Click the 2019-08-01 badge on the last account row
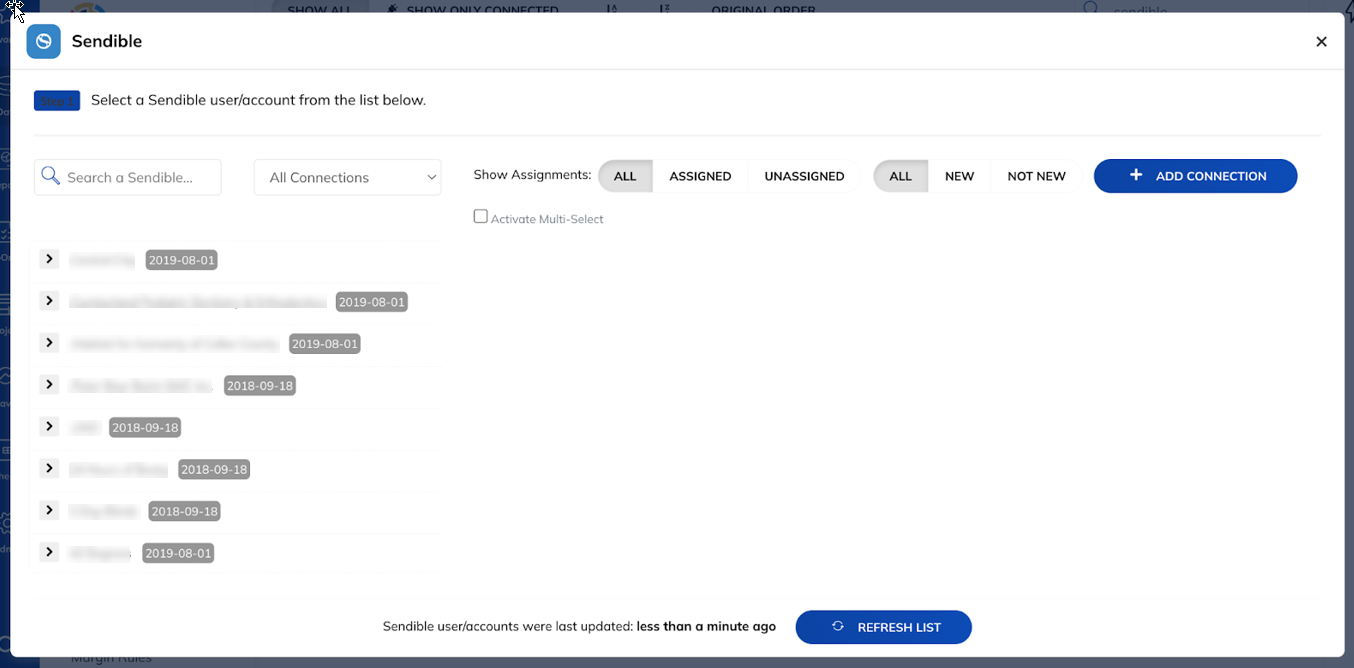The width and height of the screenshot is (1354, 668). coord(178,553)
